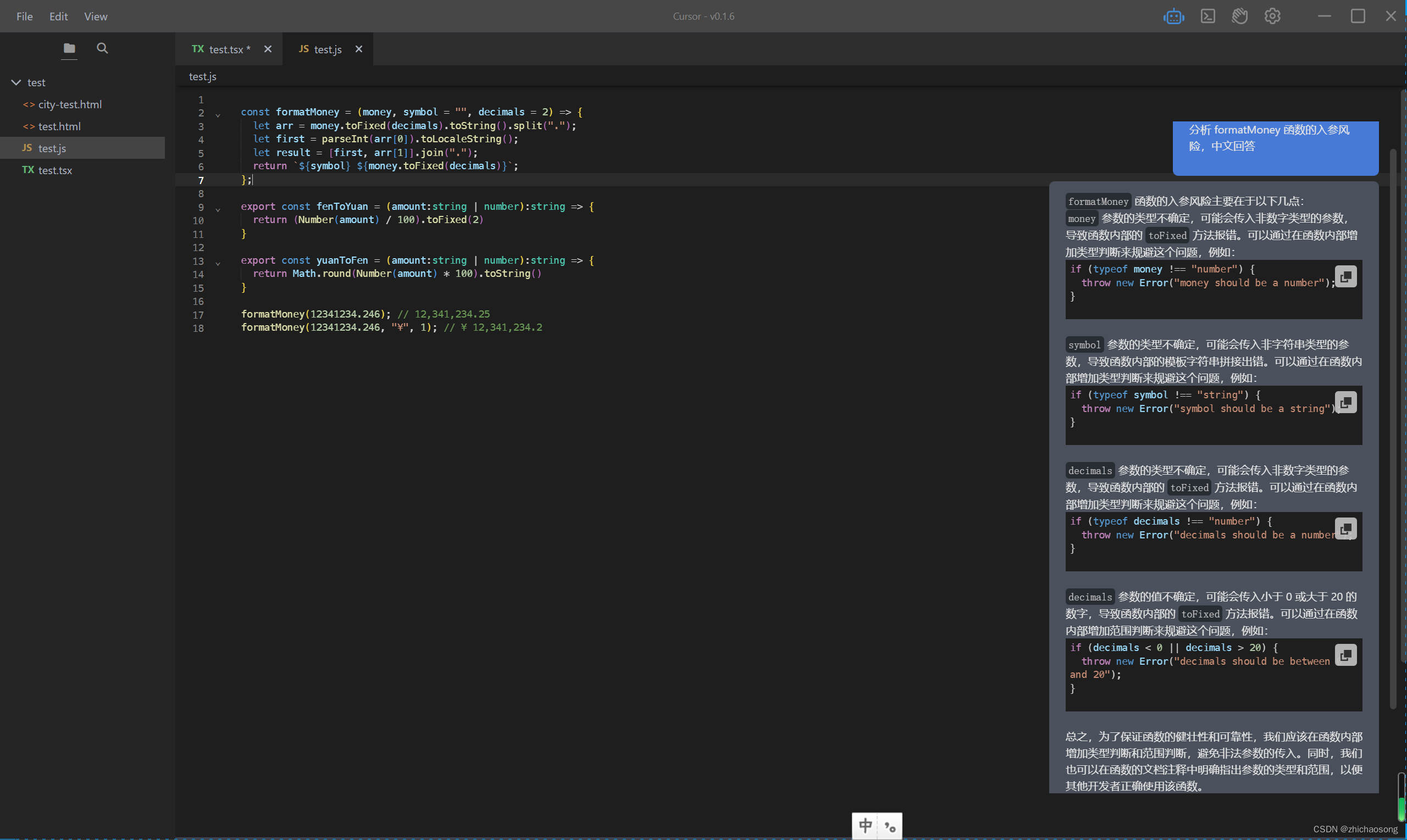Screen dimensions: 1407x840
Task: Click View menu in menu bar
Action: pyautogui.click(x=93, y=16)
